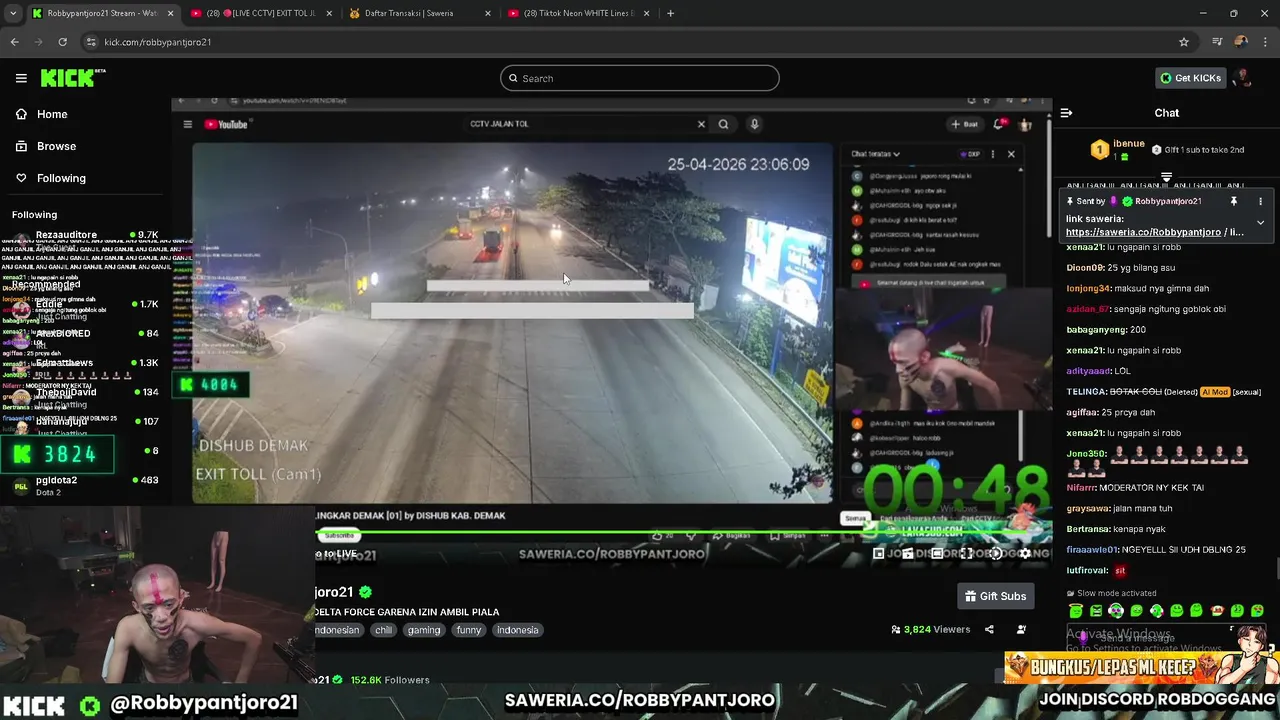Image resolution: width=1280 pixels, height=720 pixels.
Task: Open Chrome profile avatar in toolbar
Action: click(1241, 42)
